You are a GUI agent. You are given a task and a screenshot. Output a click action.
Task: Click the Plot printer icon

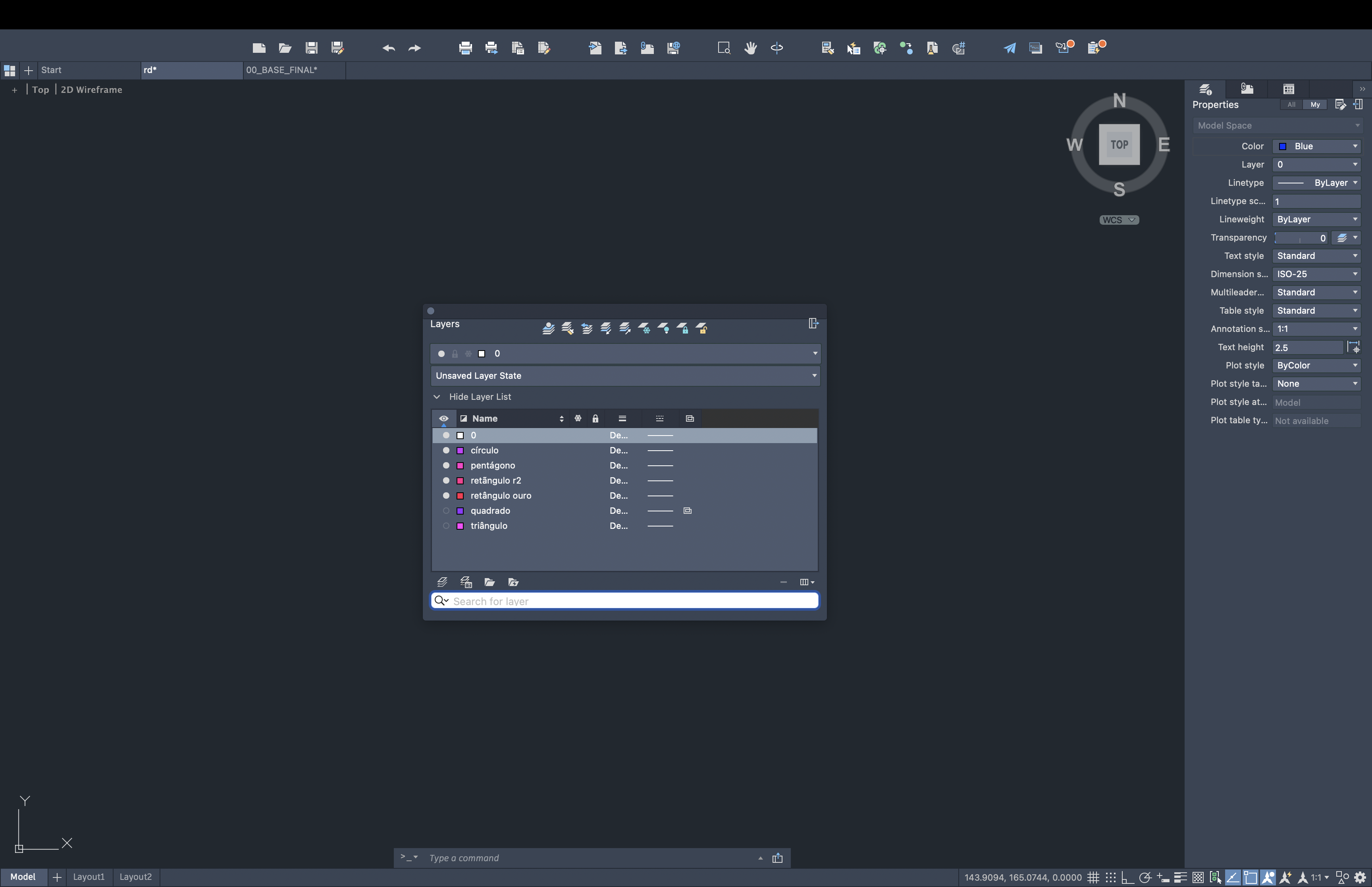tap(465, 48)
